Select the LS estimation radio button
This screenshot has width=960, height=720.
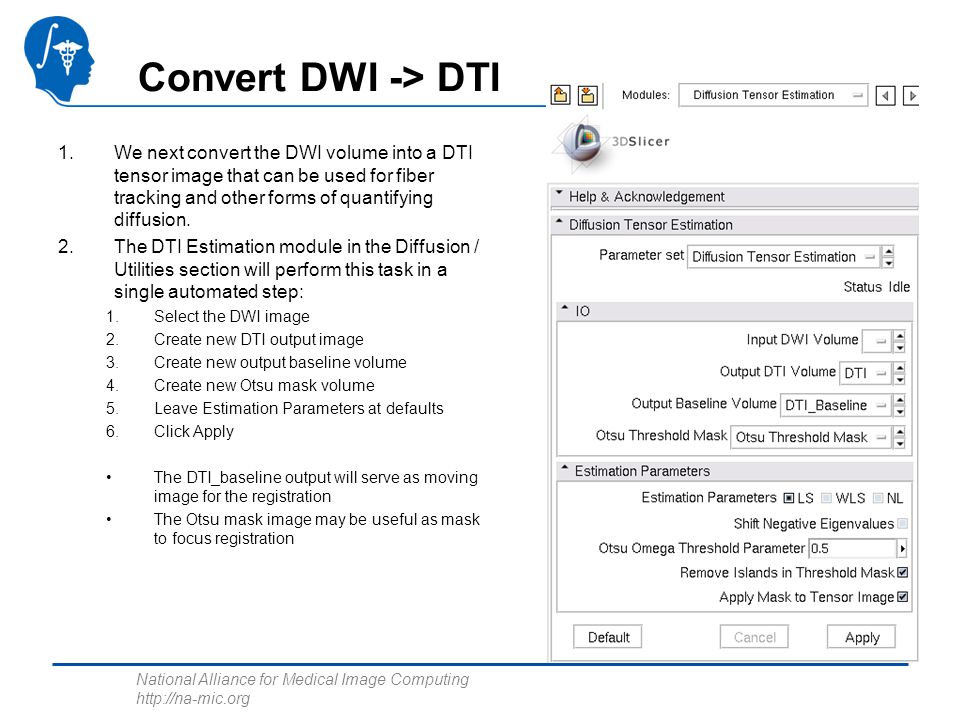pos(789,498)
